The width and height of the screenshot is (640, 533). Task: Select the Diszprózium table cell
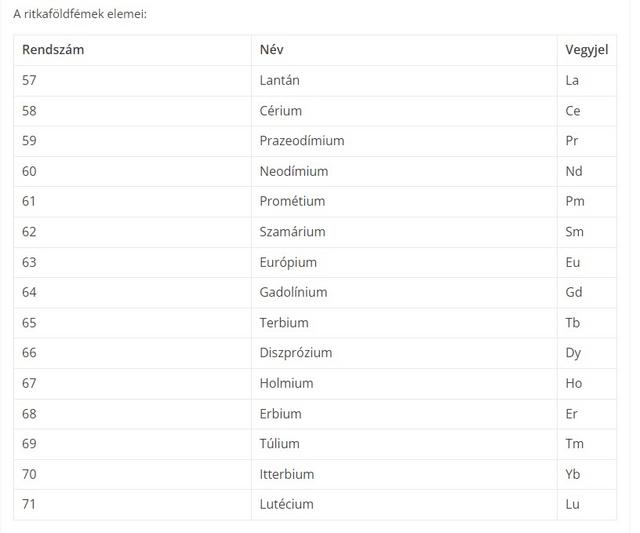click(x=295, y=353)
